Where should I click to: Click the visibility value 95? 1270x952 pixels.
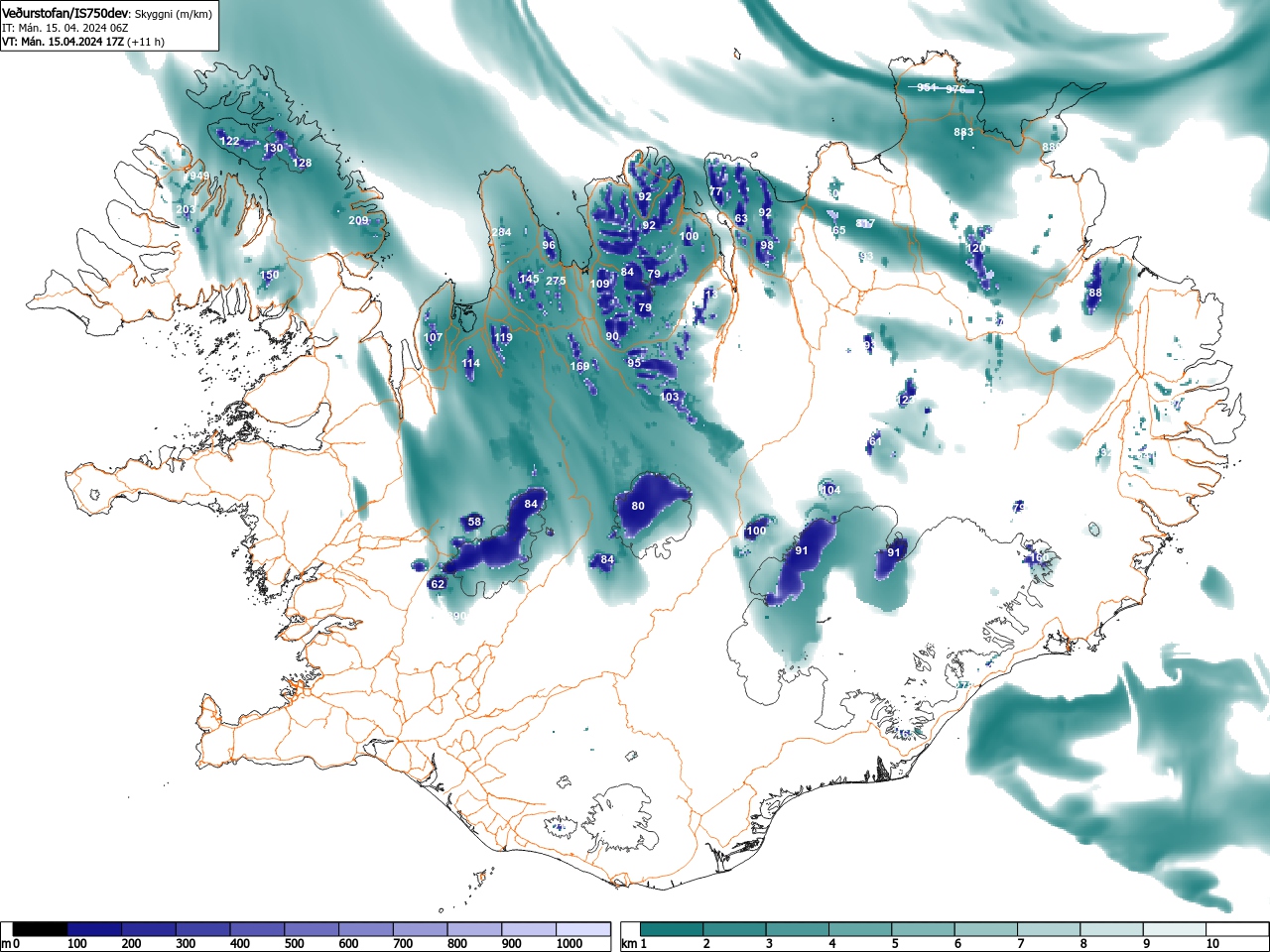click(x=634, y=362)
